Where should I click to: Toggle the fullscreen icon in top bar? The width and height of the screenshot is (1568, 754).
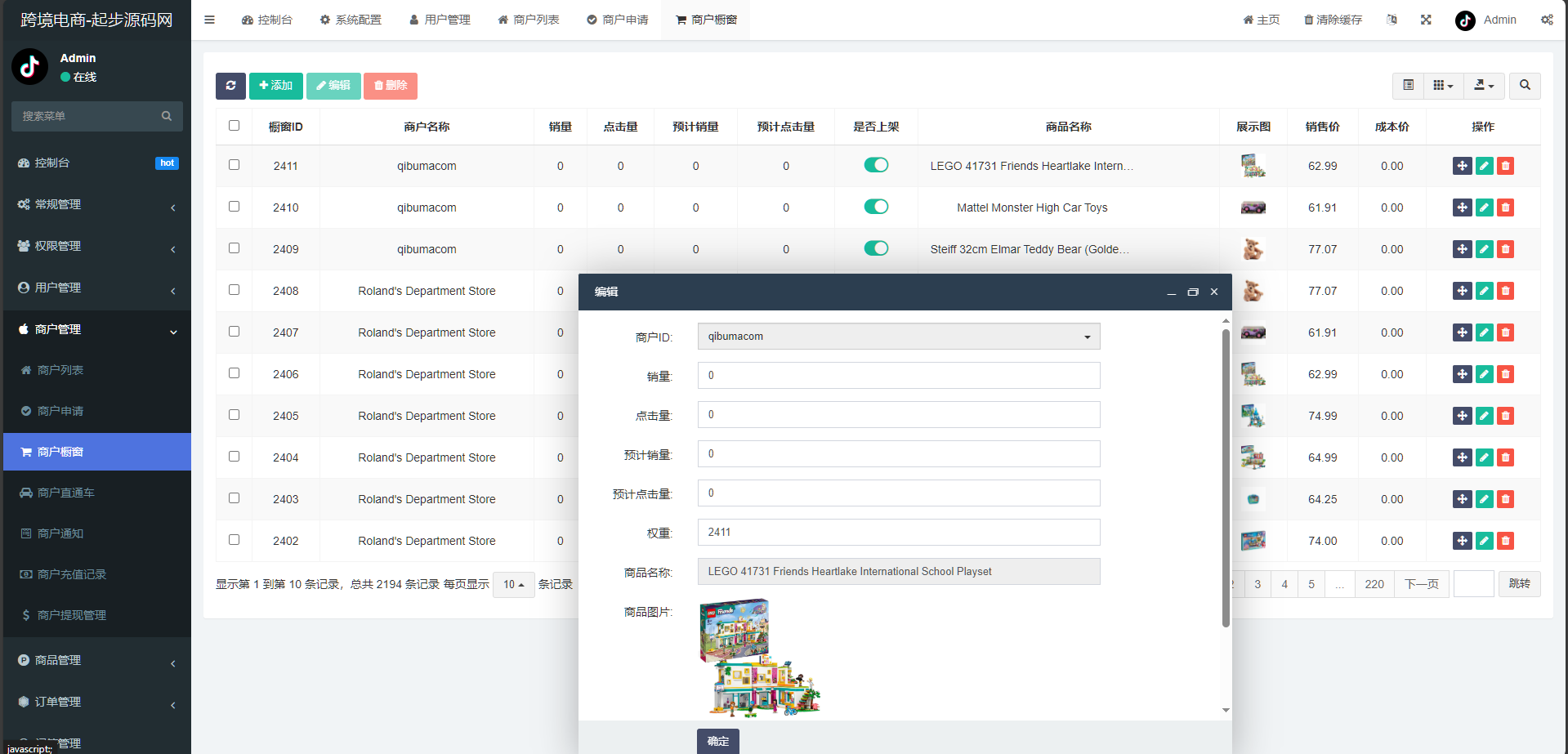point(1426,20)
